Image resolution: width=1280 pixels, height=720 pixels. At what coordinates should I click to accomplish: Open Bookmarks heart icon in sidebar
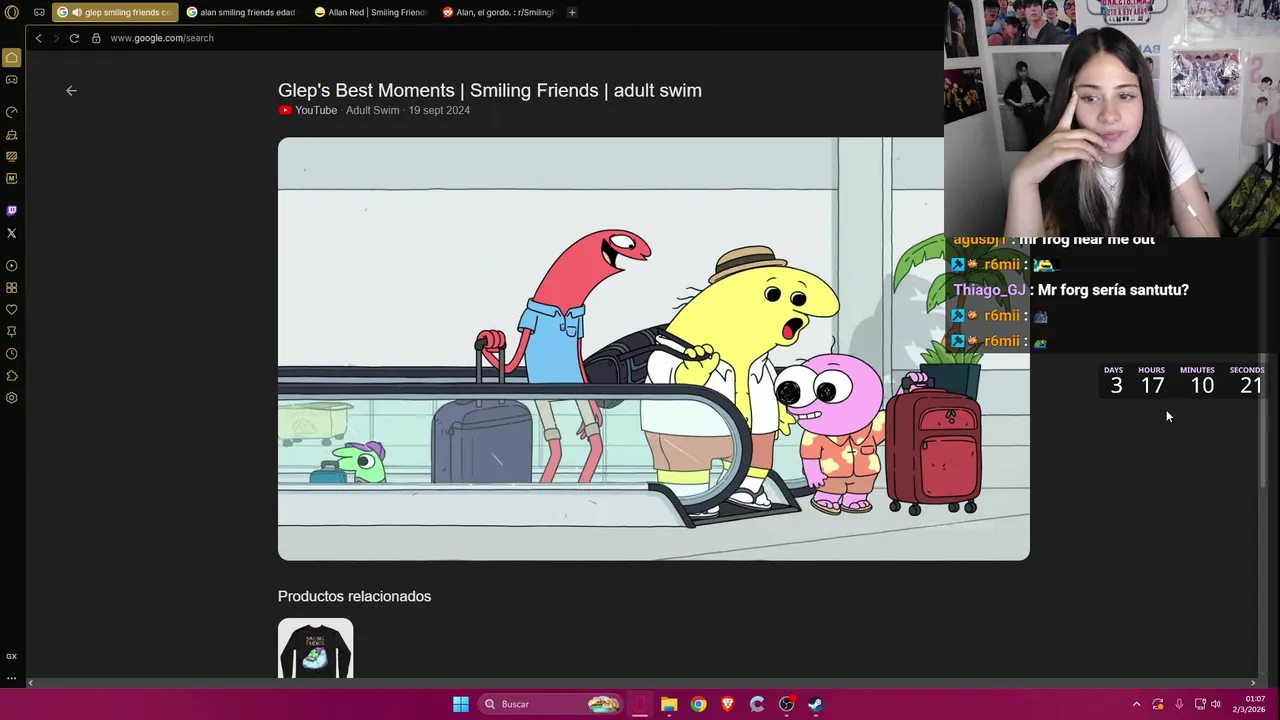(x=12, y=310)
